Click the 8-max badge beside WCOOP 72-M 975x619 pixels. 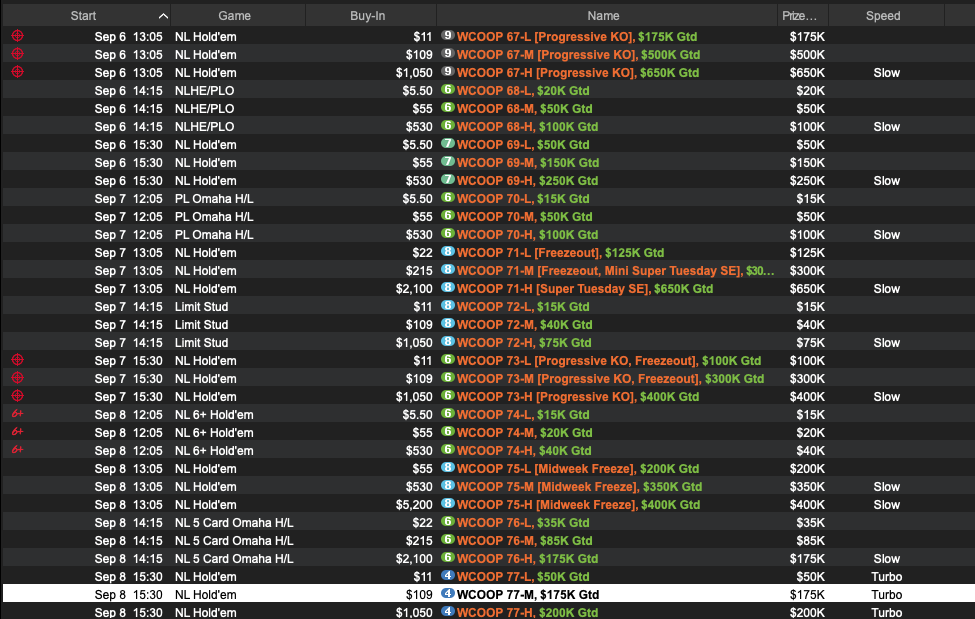pos(448,324)
